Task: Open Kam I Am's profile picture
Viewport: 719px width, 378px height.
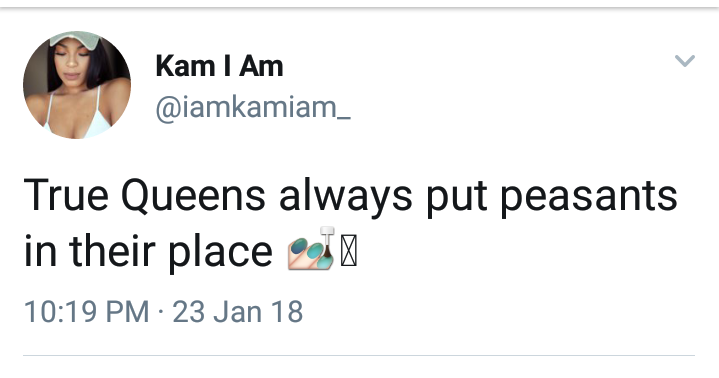Action: point(77,85)
